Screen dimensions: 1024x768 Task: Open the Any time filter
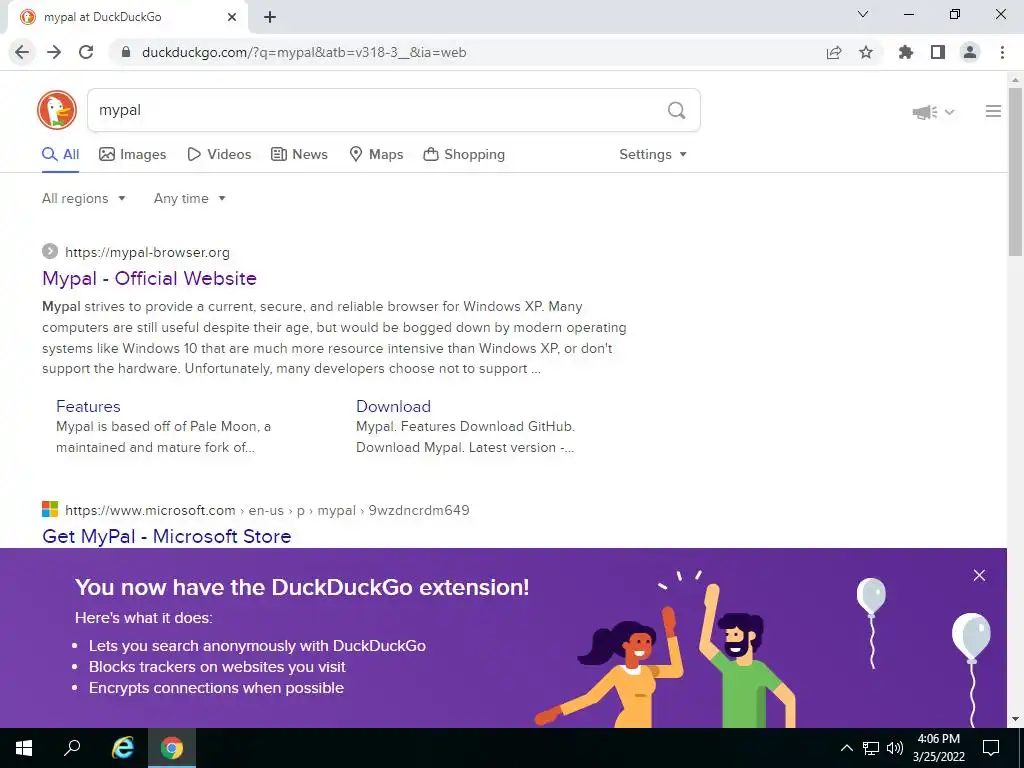coord(189,199)
